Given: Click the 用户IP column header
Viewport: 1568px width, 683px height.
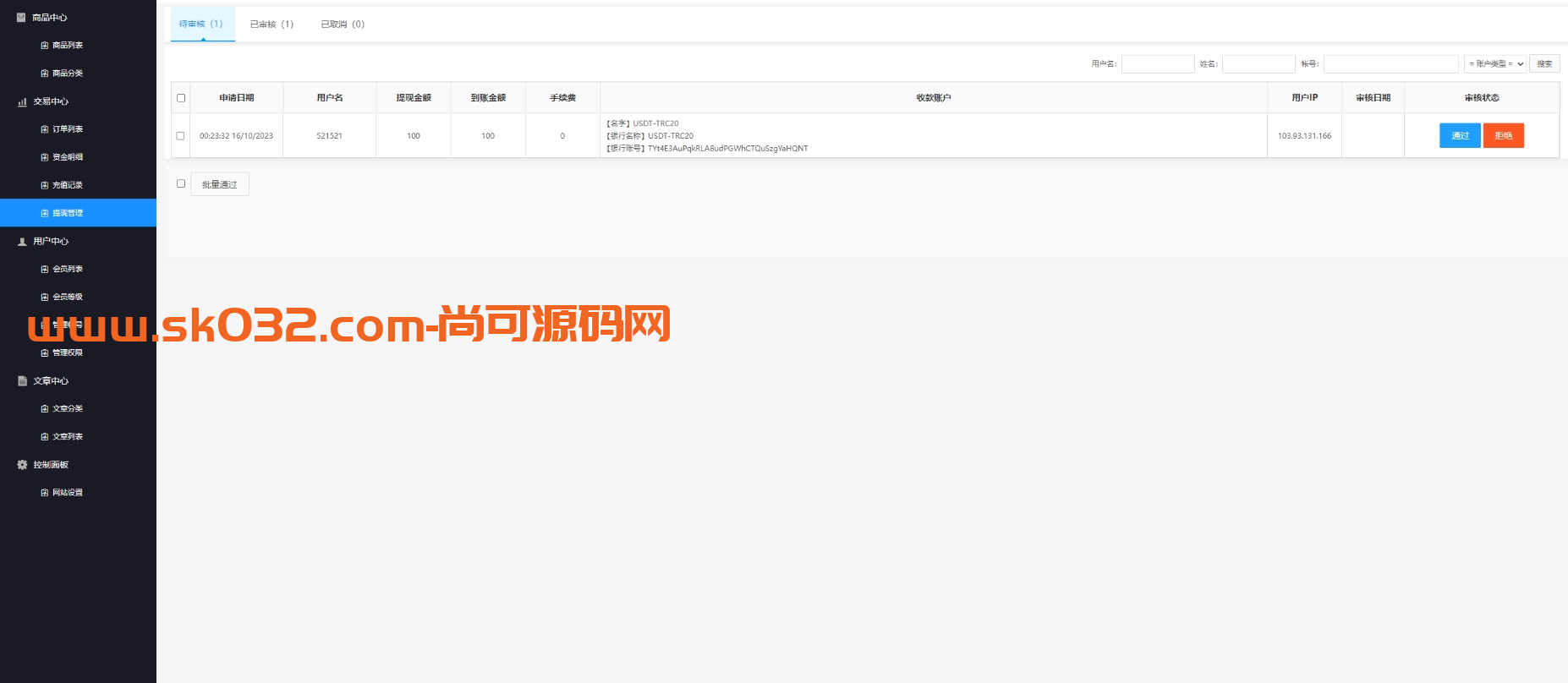Looking at the screenshot, I should coord(1305,98).
